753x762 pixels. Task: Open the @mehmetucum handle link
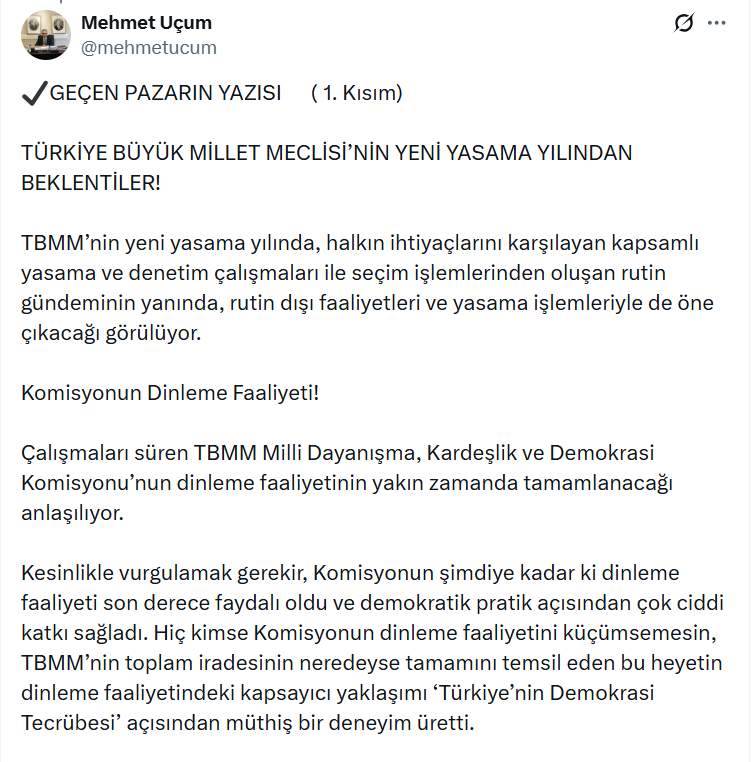pos(148,47)
